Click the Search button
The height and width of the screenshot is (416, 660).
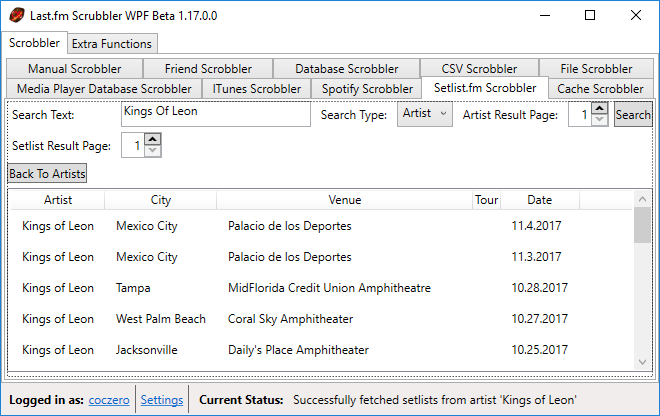[633, 115]
